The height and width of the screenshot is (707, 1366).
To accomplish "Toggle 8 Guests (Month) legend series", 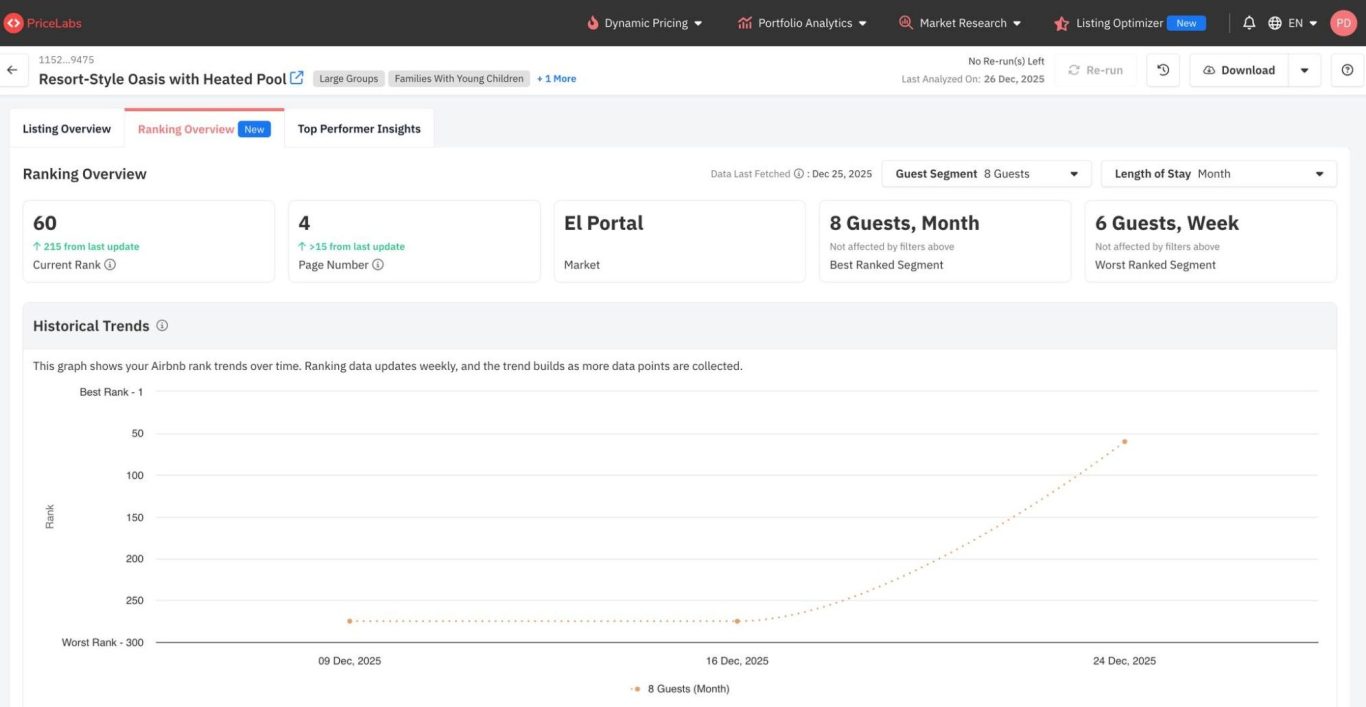I will tap(680, 689).
